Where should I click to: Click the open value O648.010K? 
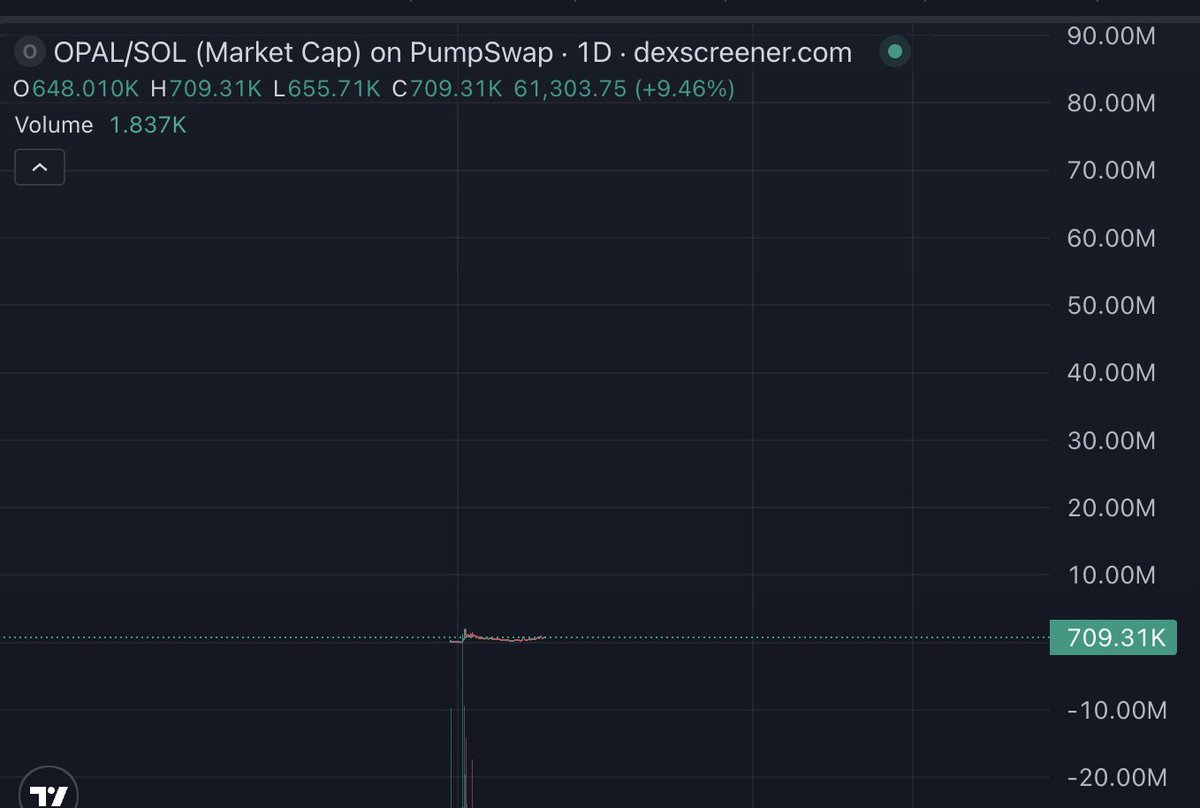click(x=76, y=89)
